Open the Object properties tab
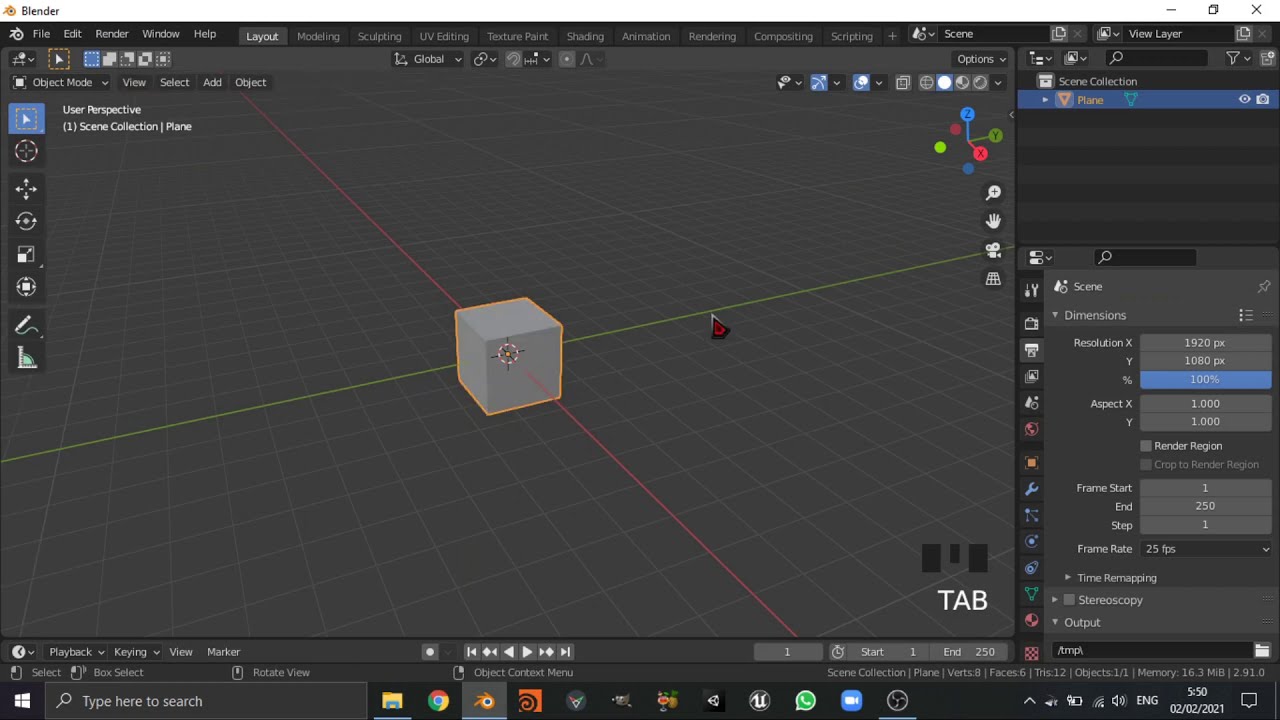This screenshot has width=1280, height=720. pyautogui.click(x=1031, y=462)
